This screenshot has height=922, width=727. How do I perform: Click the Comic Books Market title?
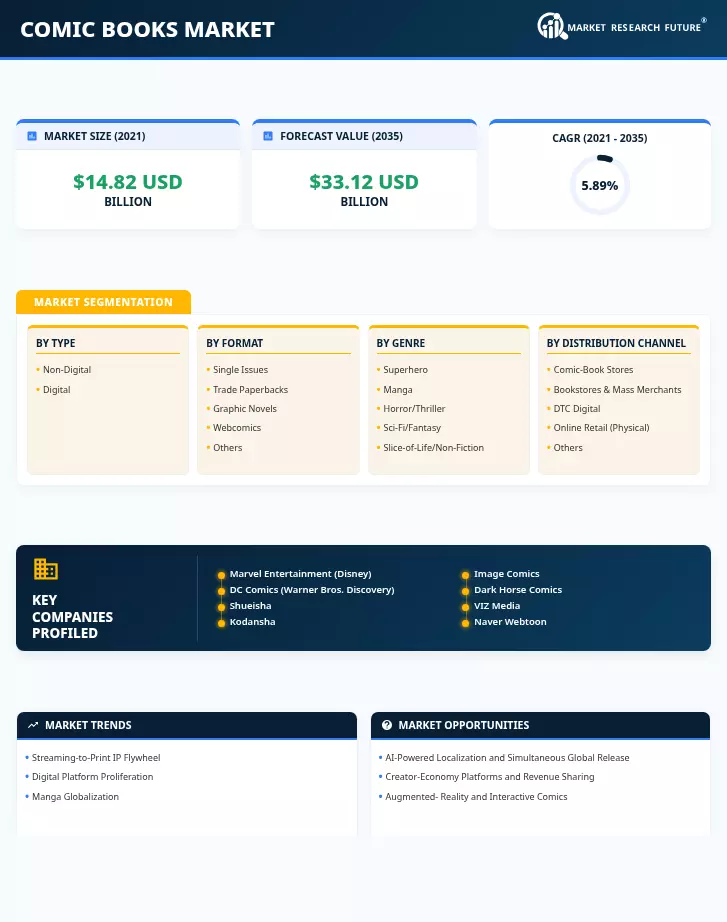148,29
